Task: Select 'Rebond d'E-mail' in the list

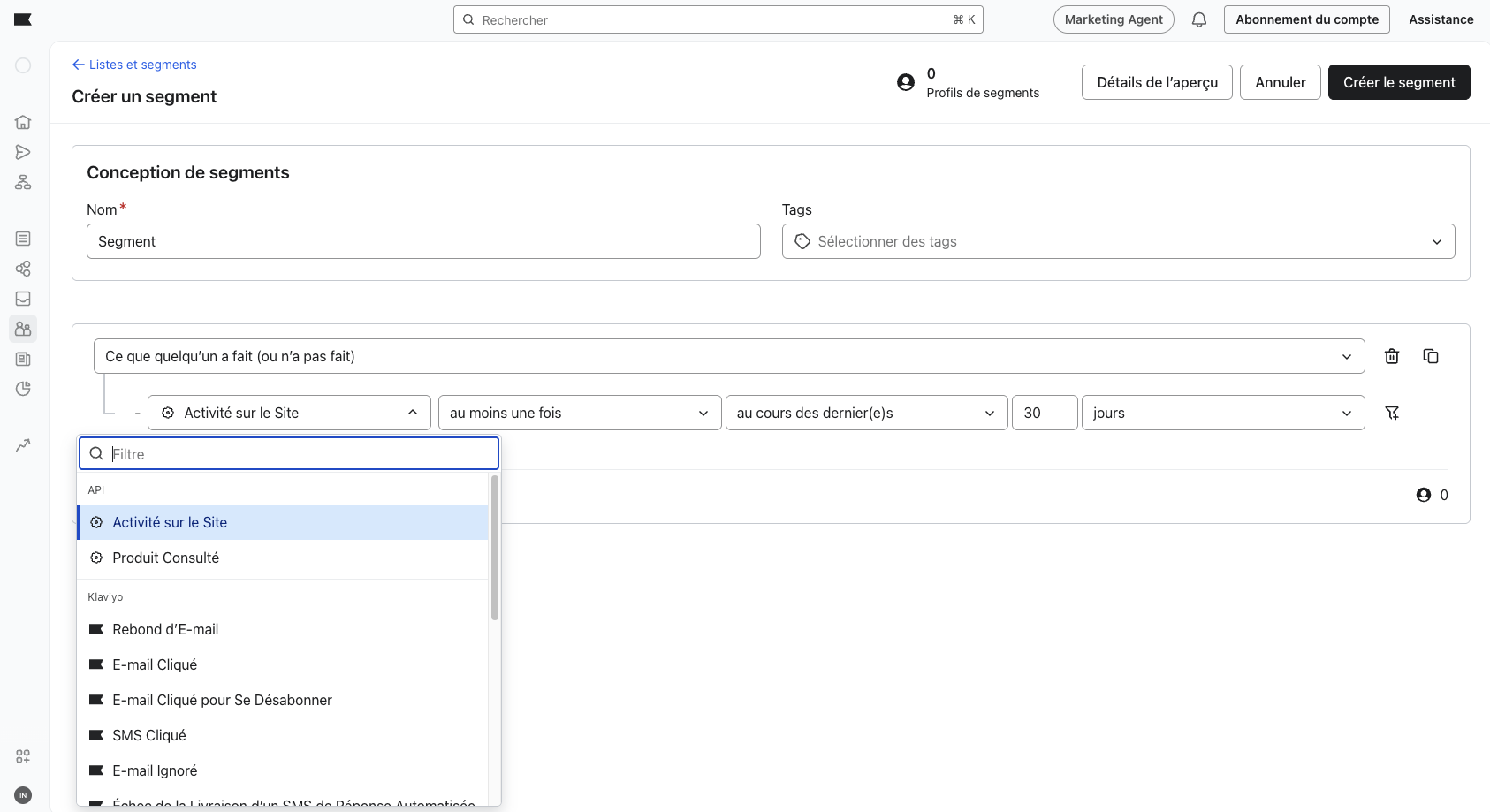Action: tap(165, 629)
